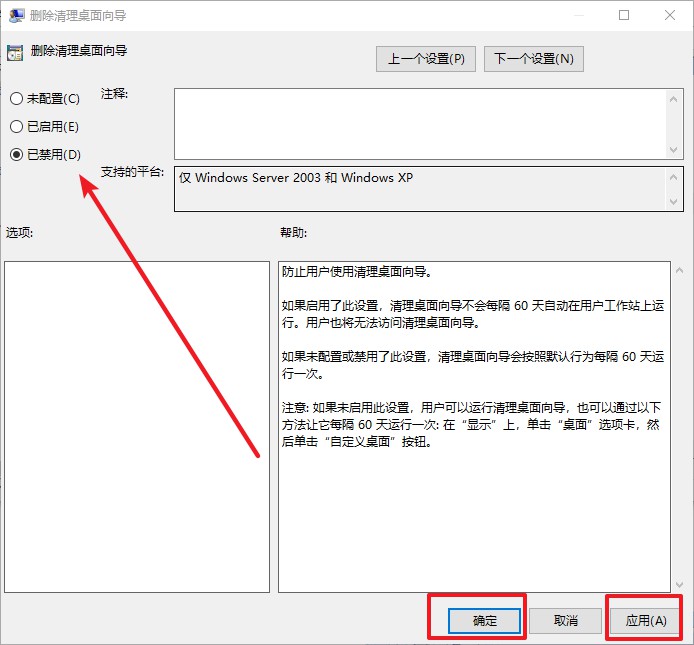
Task: Maximize the 删除清理桌面向导 window
Action: [624, 15]
